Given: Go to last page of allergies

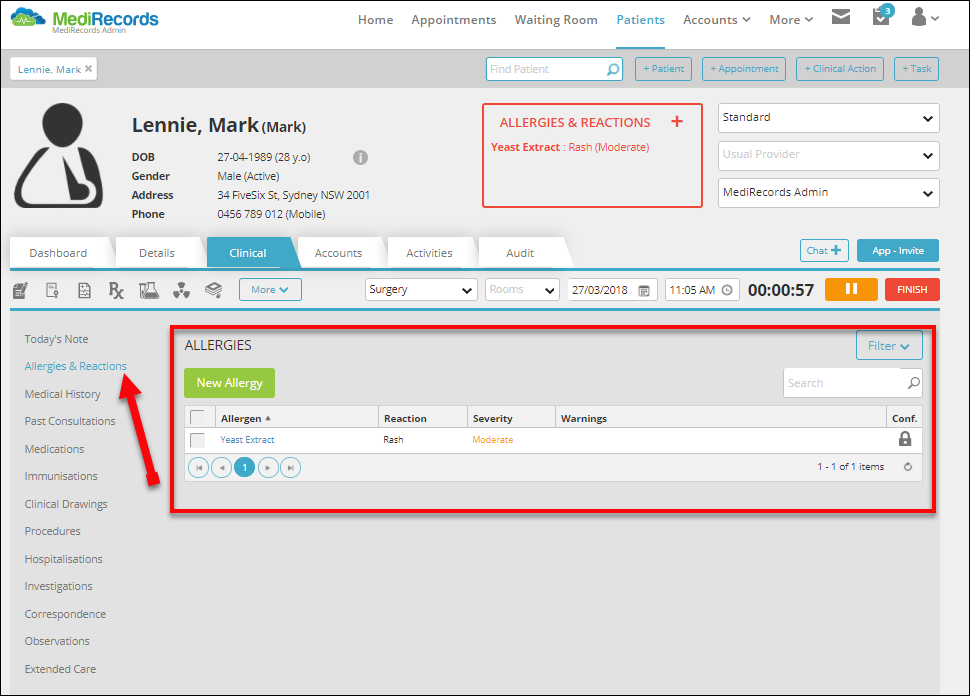Looking at the screenshot, I should tap(291, 468).
